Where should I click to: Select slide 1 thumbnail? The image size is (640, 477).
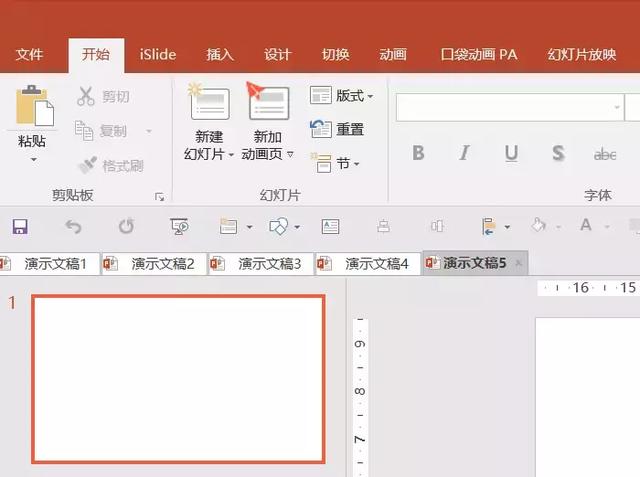178,379
